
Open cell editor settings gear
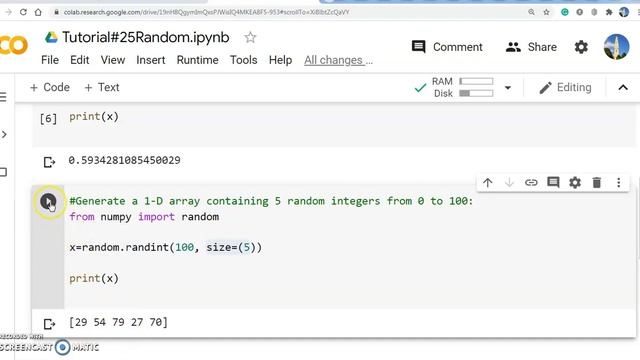(575, 182)
